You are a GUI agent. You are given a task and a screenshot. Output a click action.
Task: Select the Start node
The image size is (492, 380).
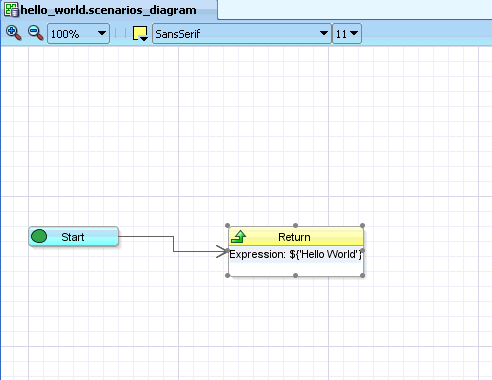pos(73,237)
